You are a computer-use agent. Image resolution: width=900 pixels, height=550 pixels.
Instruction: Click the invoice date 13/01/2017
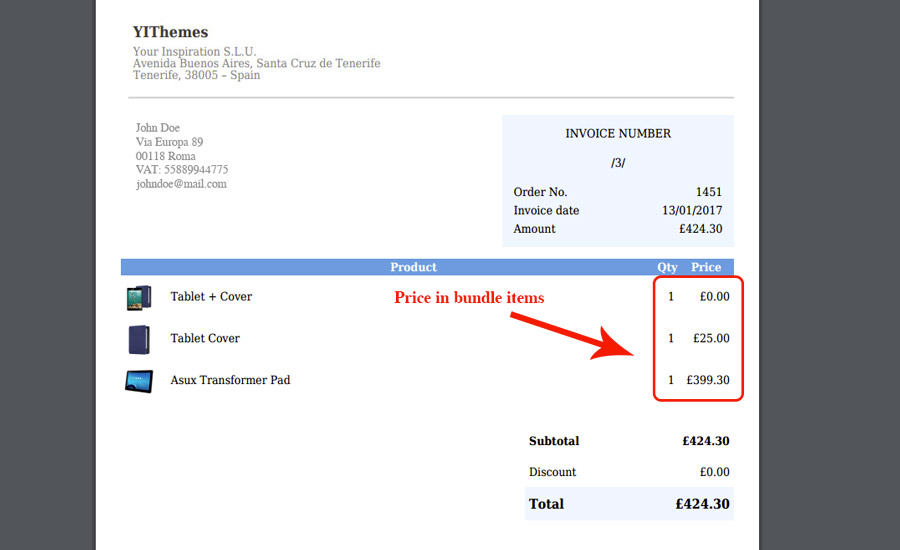[x=692, y=210]
